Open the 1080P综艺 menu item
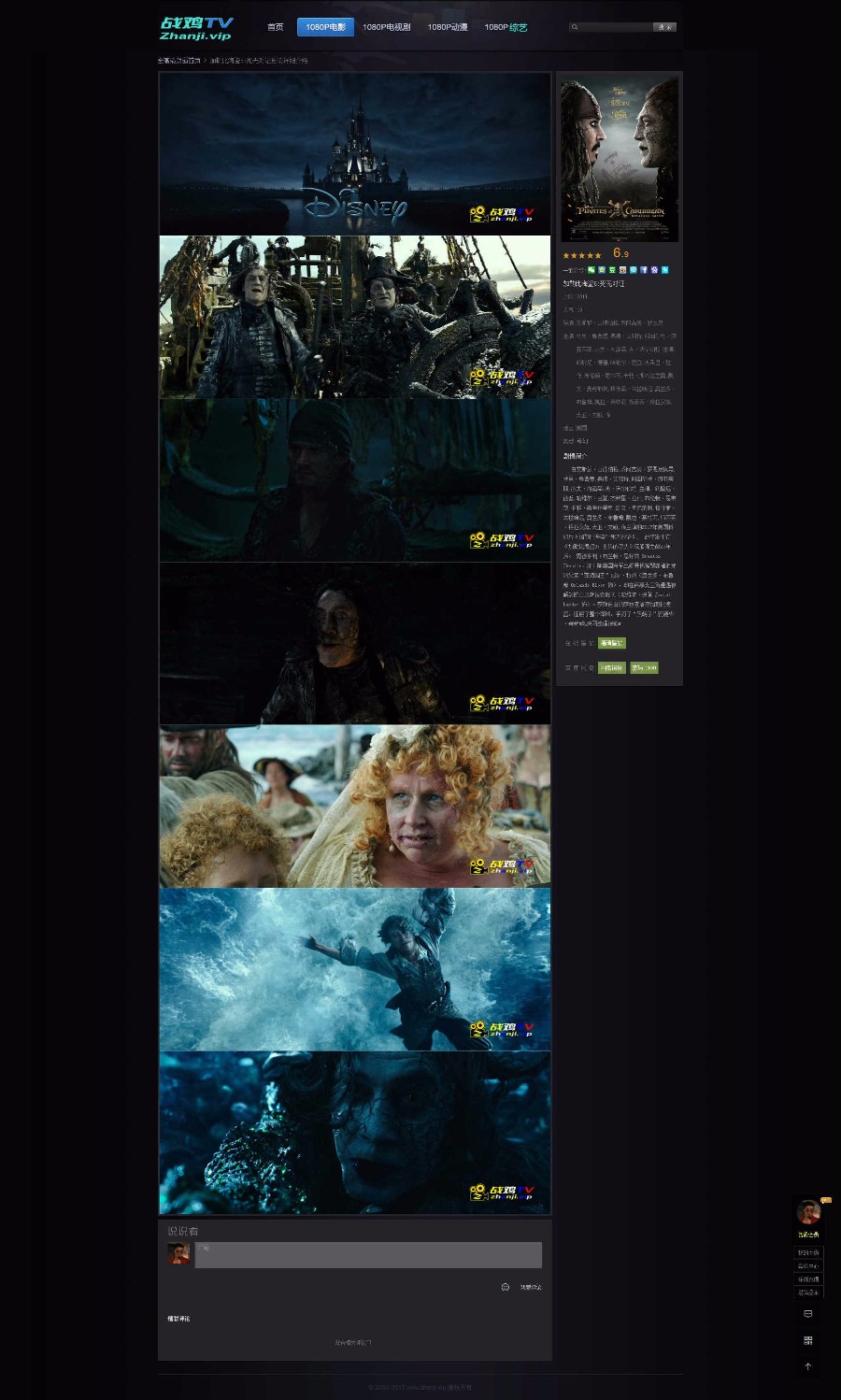841x1400 pixels. pos(506,27)
